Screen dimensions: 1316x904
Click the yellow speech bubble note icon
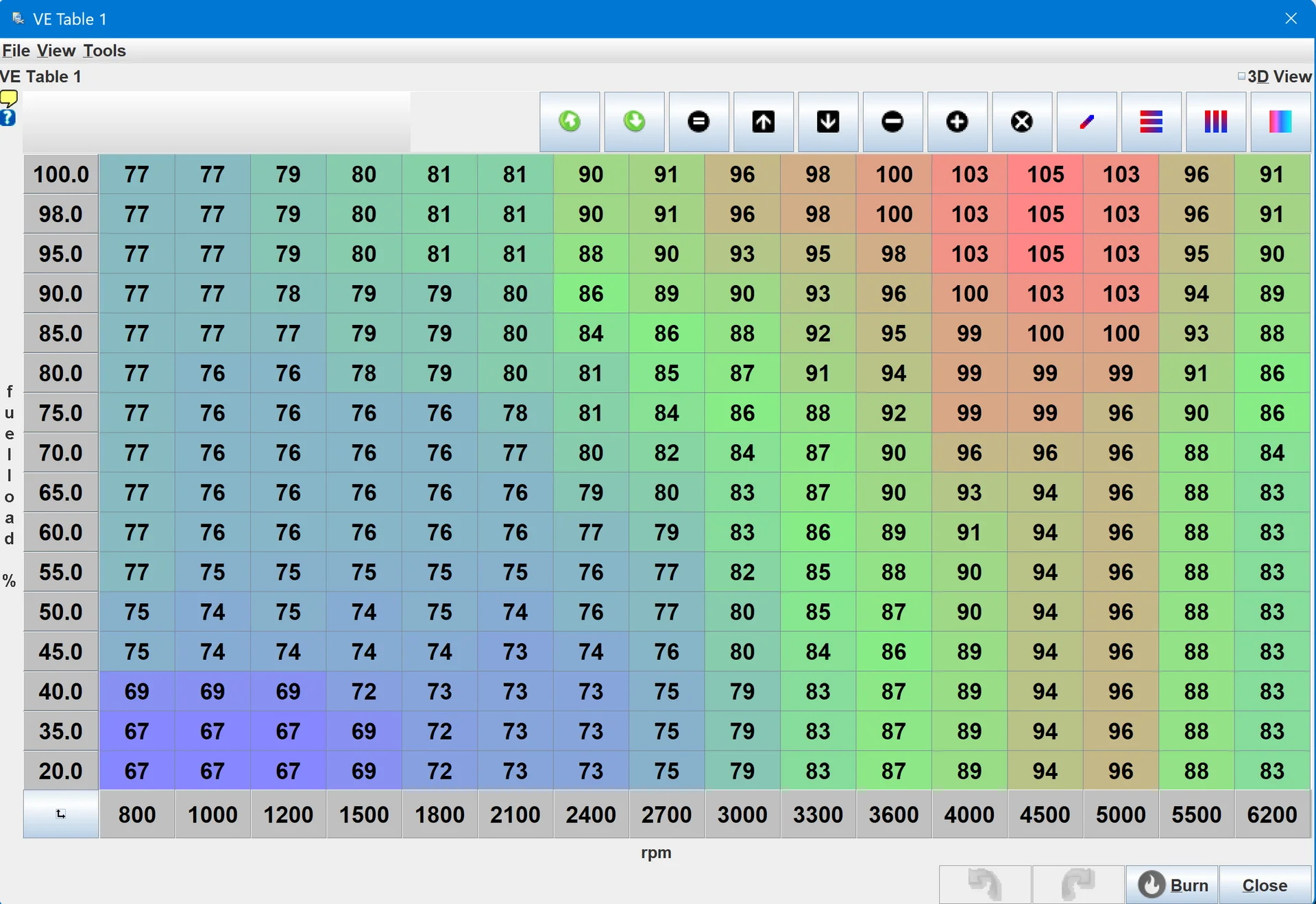pyautogui.click(x=8, y=99)
